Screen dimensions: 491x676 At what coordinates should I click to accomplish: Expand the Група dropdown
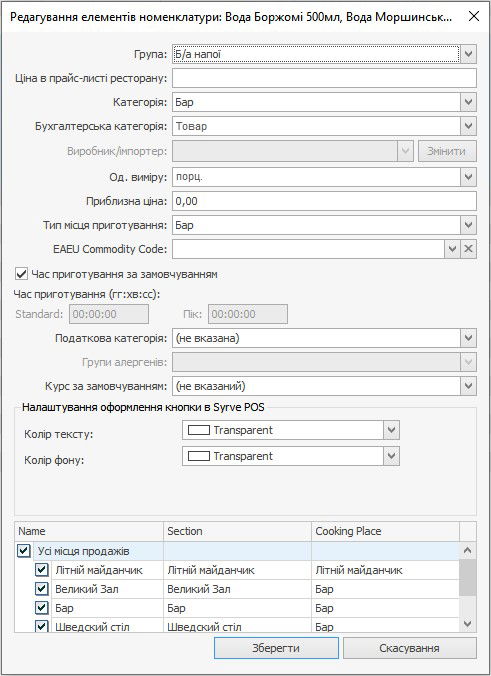tap(469, 54)
